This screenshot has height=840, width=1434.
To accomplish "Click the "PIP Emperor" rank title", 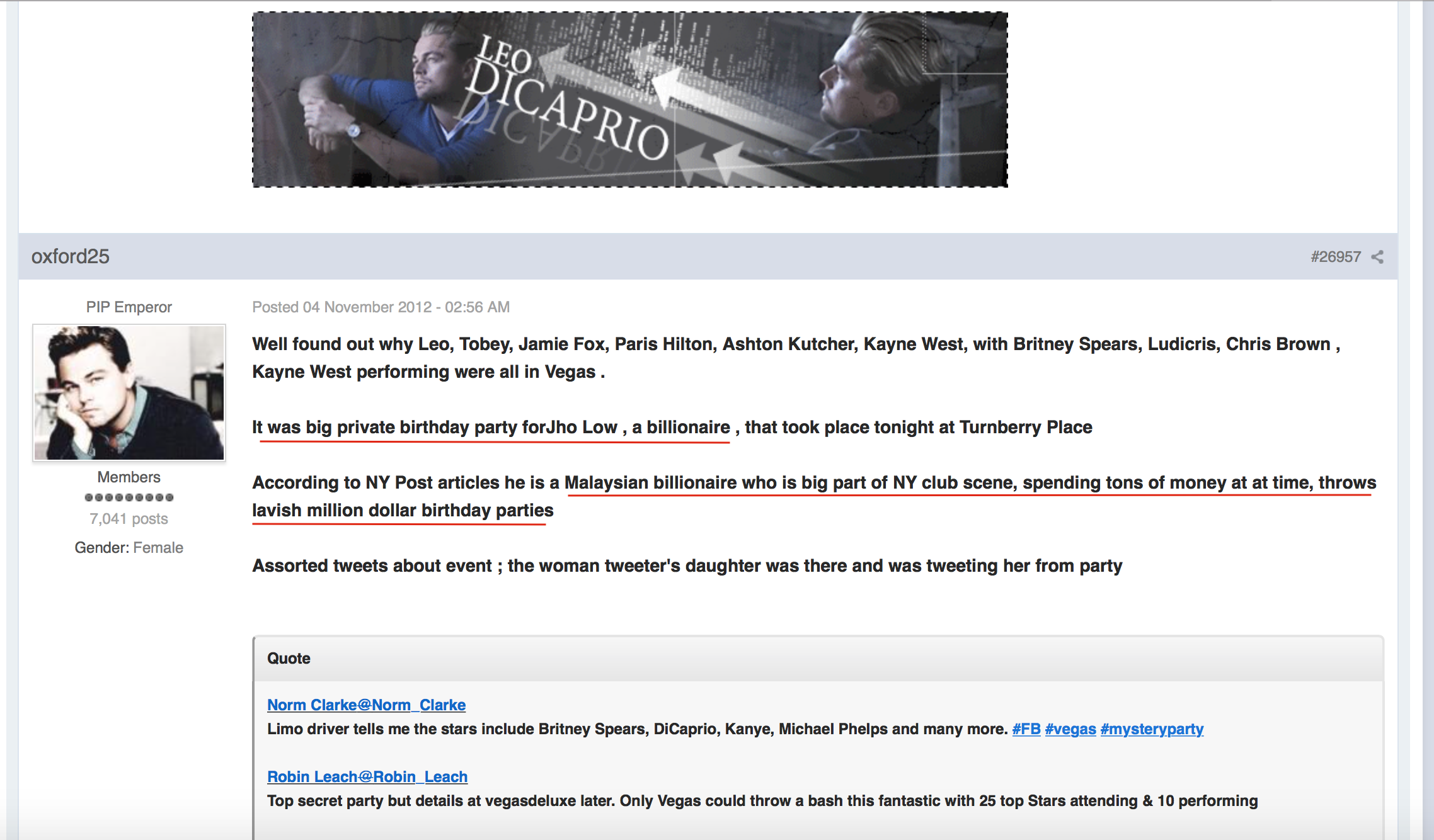I will [x=129, y=307].
